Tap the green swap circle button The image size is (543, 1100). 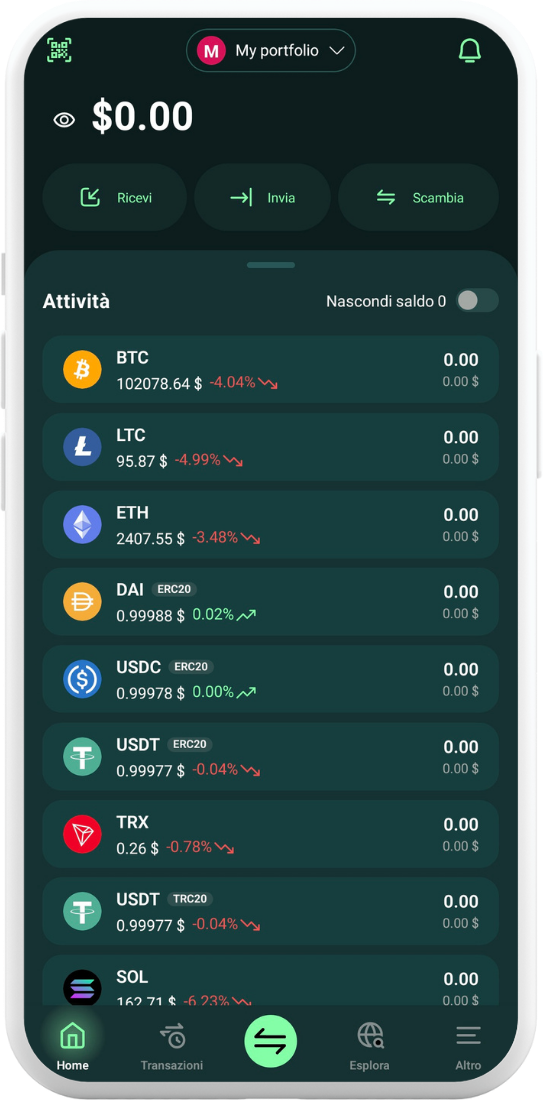[271, 1042]
